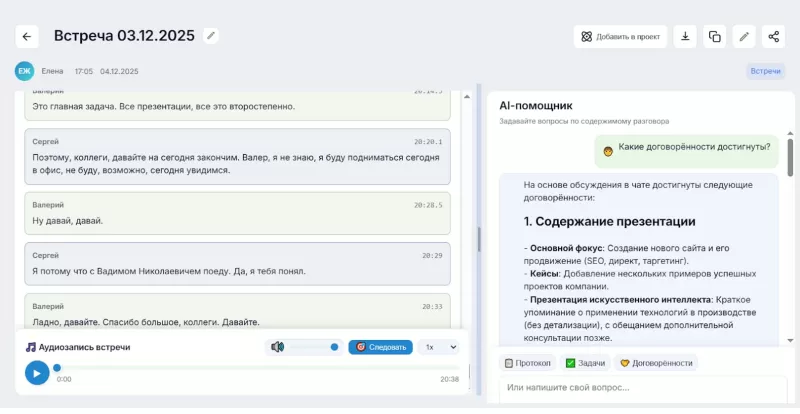The height and width of the screenshot is (414, 800).
Task: Click the 'Добавить в проект' button
Action: pyautogui.click(x=620, y=37)
